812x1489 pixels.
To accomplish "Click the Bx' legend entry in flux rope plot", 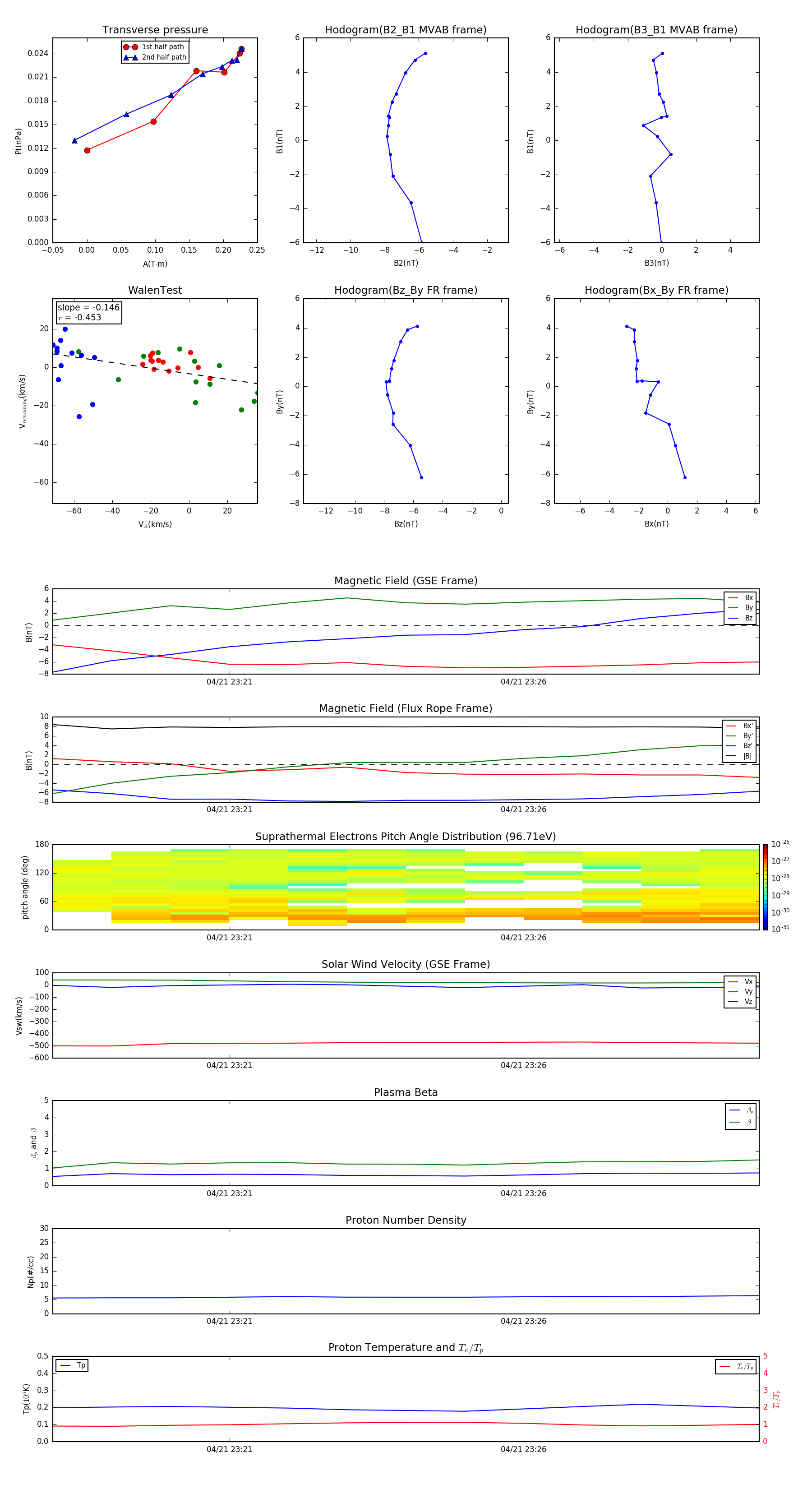I will pyautogui.click(x=739, y=726).
